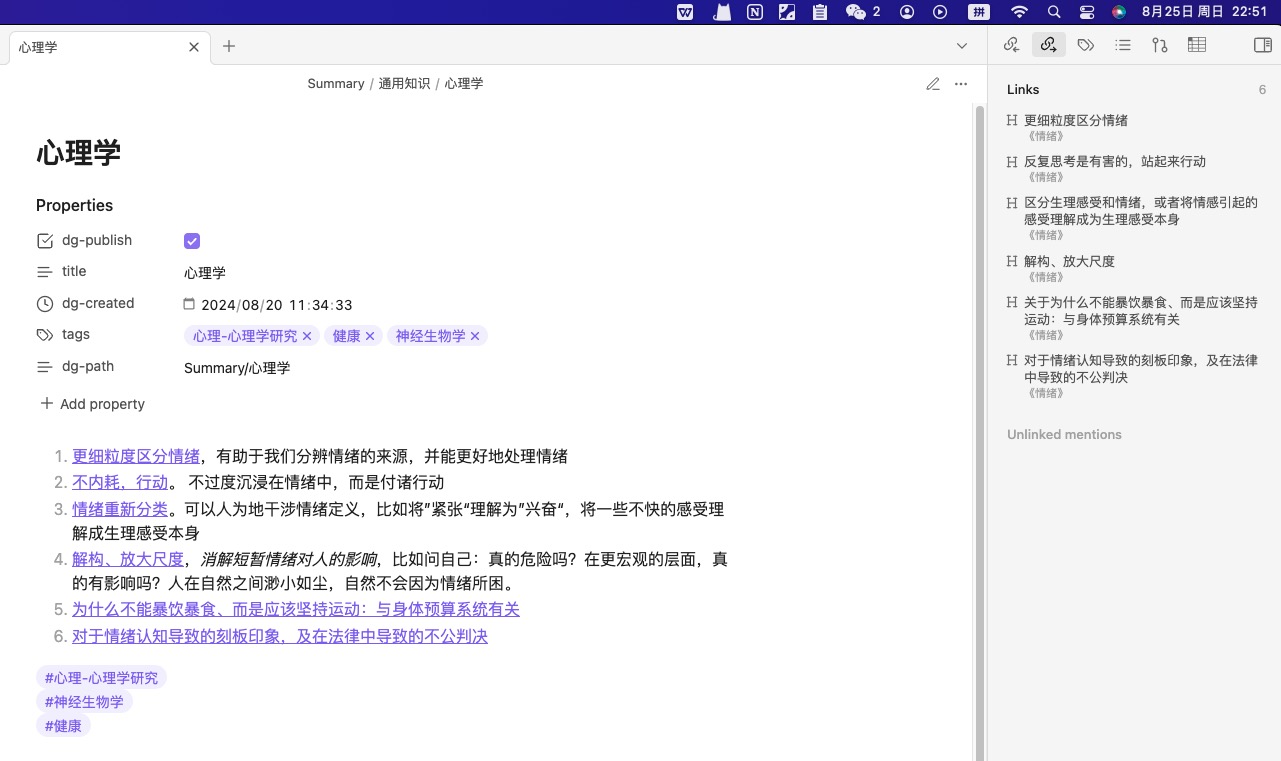Close the 心理学 tab

(194, 47)
